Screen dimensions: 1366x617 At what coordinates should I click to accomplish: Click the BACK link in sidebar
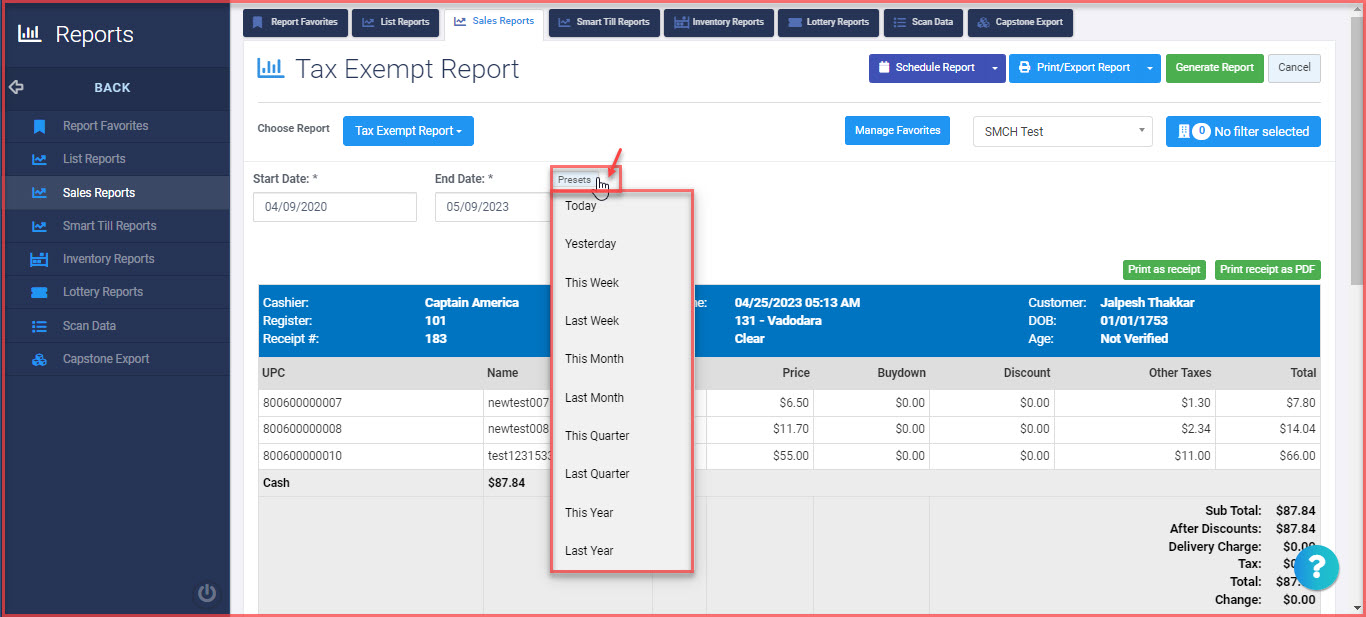112,88
